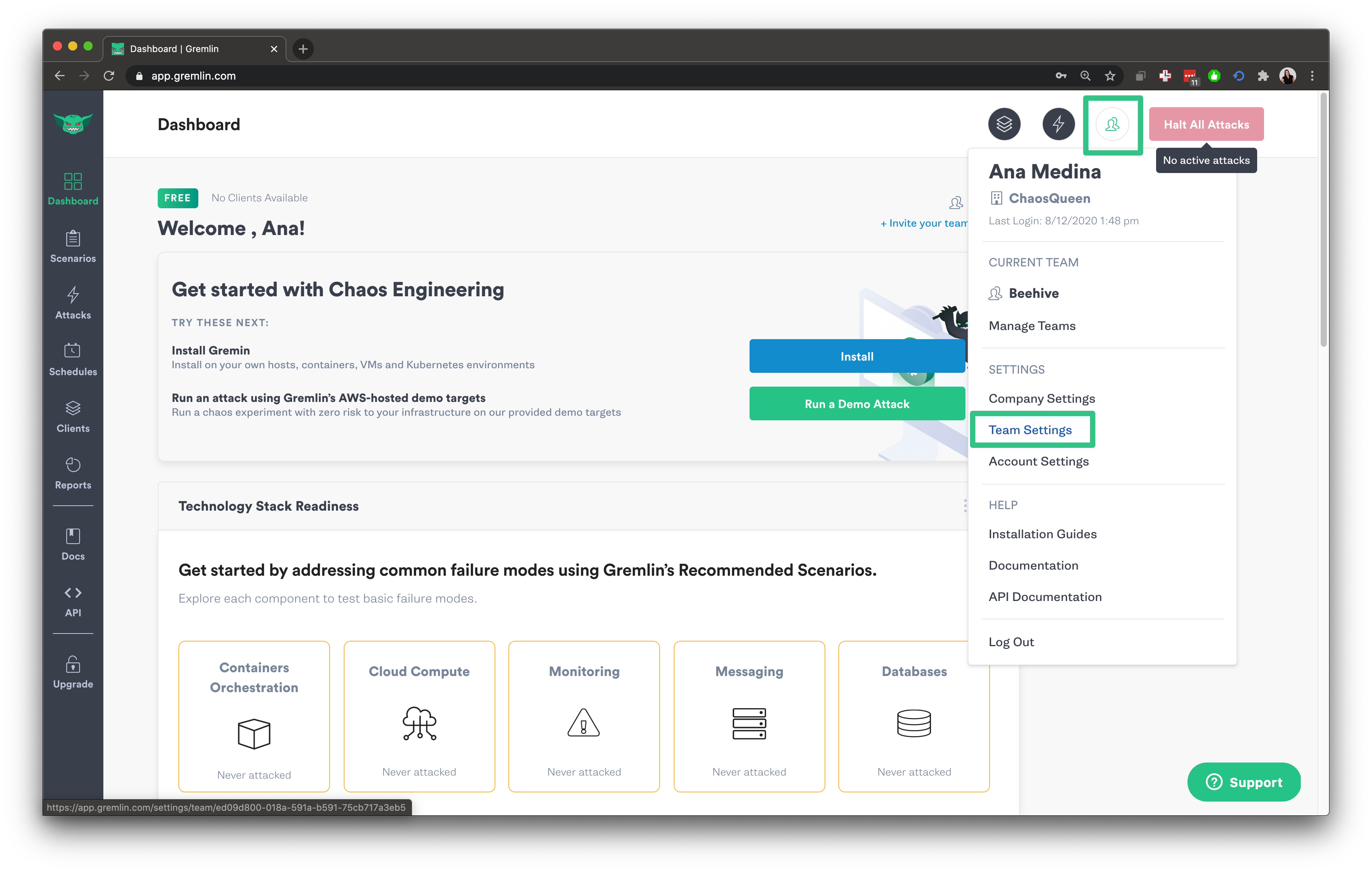Click the user profile icon in header
Screen dimensions: 1372x872
point(1112,124)
